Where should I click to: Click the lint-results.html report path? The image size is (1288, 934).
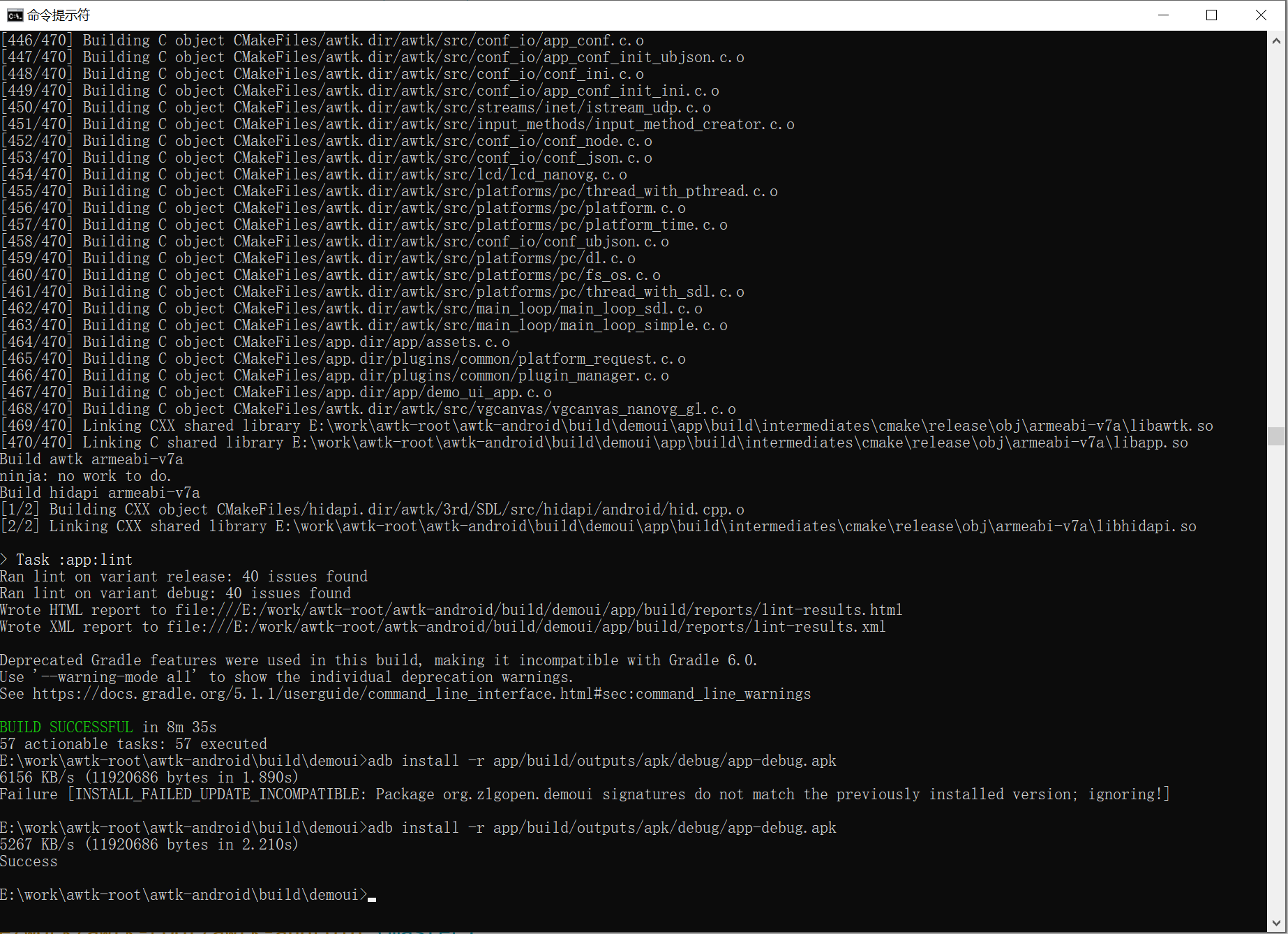(x=541, y=610)
